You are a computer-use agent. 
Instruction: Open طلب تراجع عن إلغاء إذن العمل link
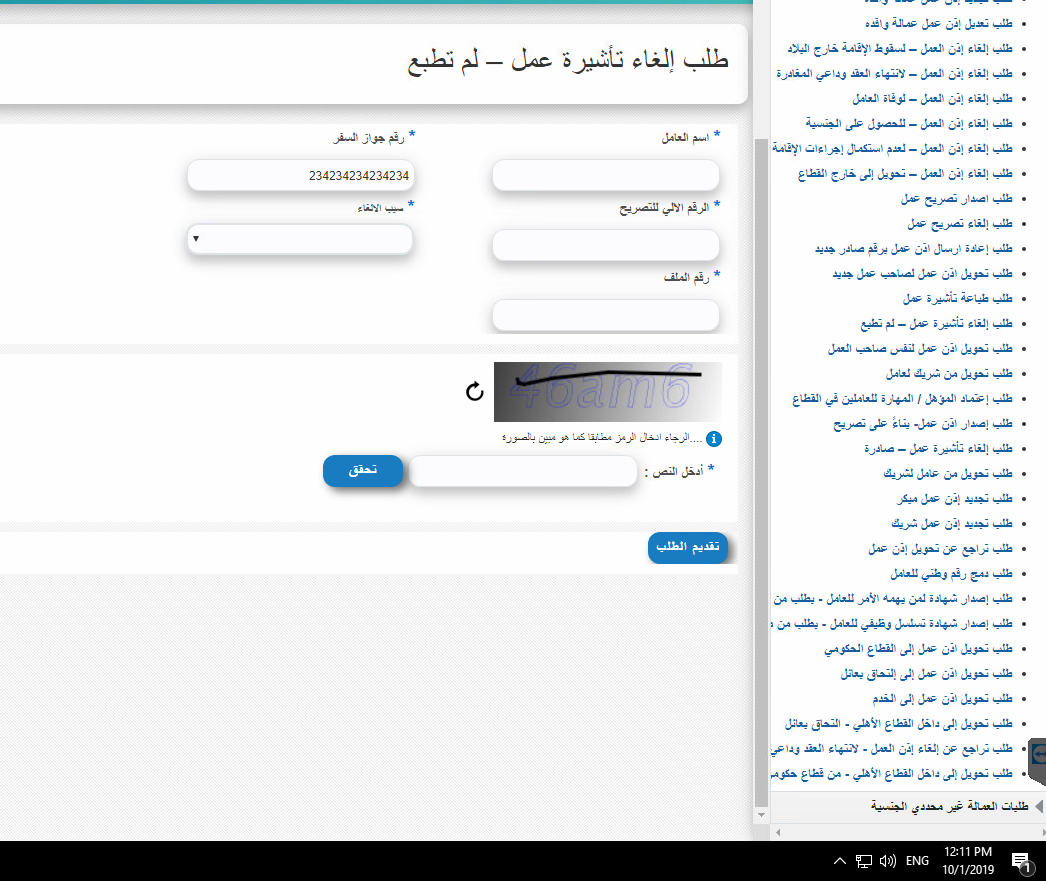pyautogui.click(x=893, y=749)
